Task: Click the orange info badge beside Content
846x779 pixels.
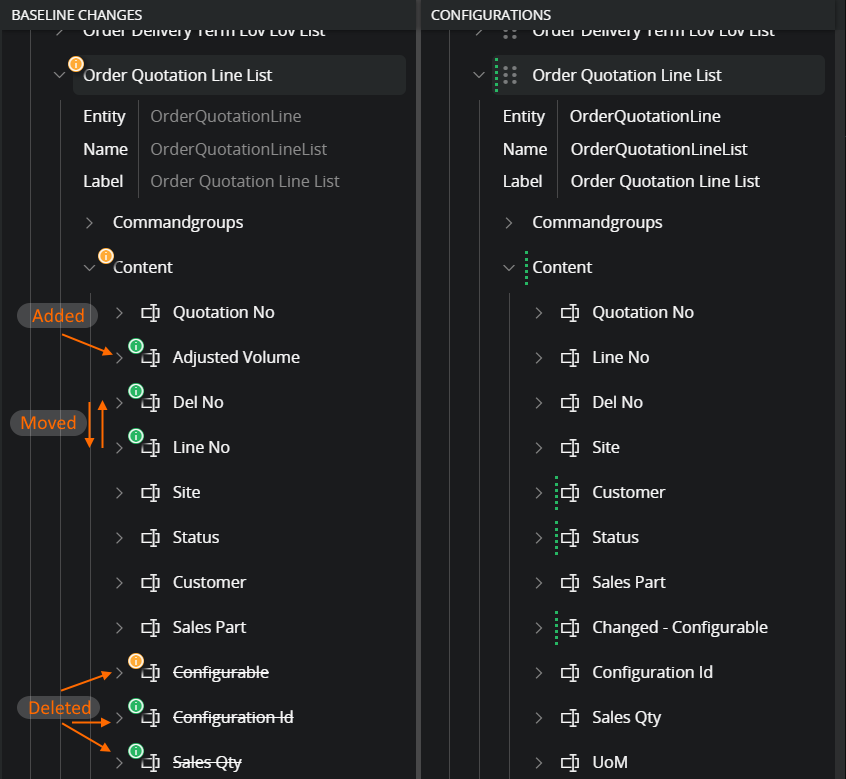Action: pos(105,256)
